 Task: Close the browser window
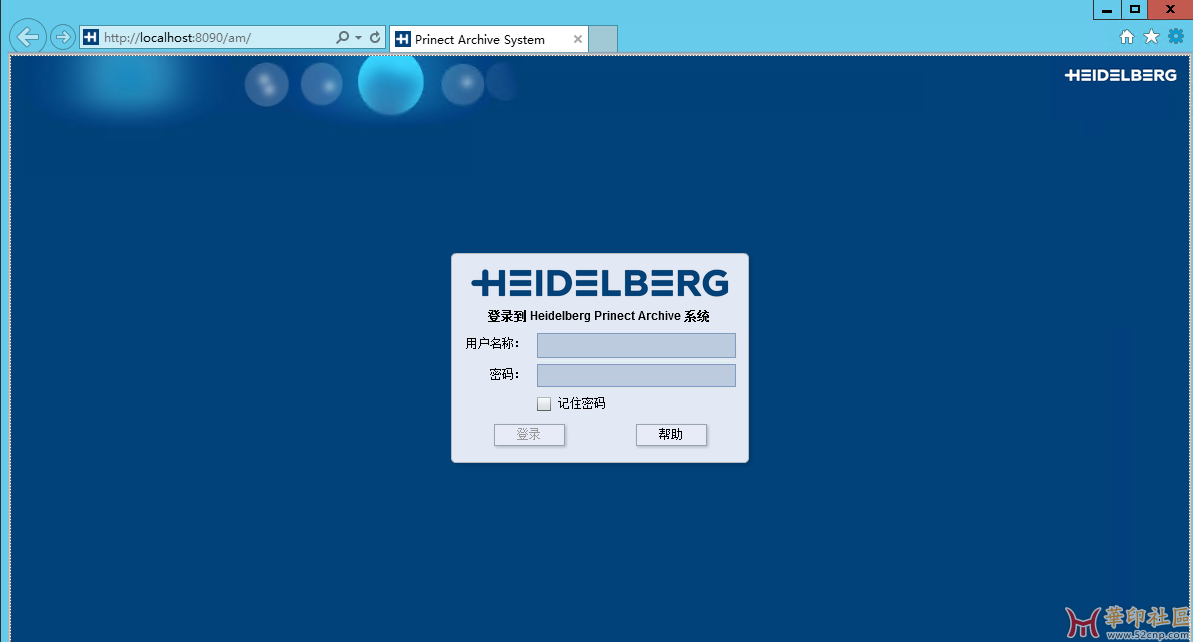1169,9
